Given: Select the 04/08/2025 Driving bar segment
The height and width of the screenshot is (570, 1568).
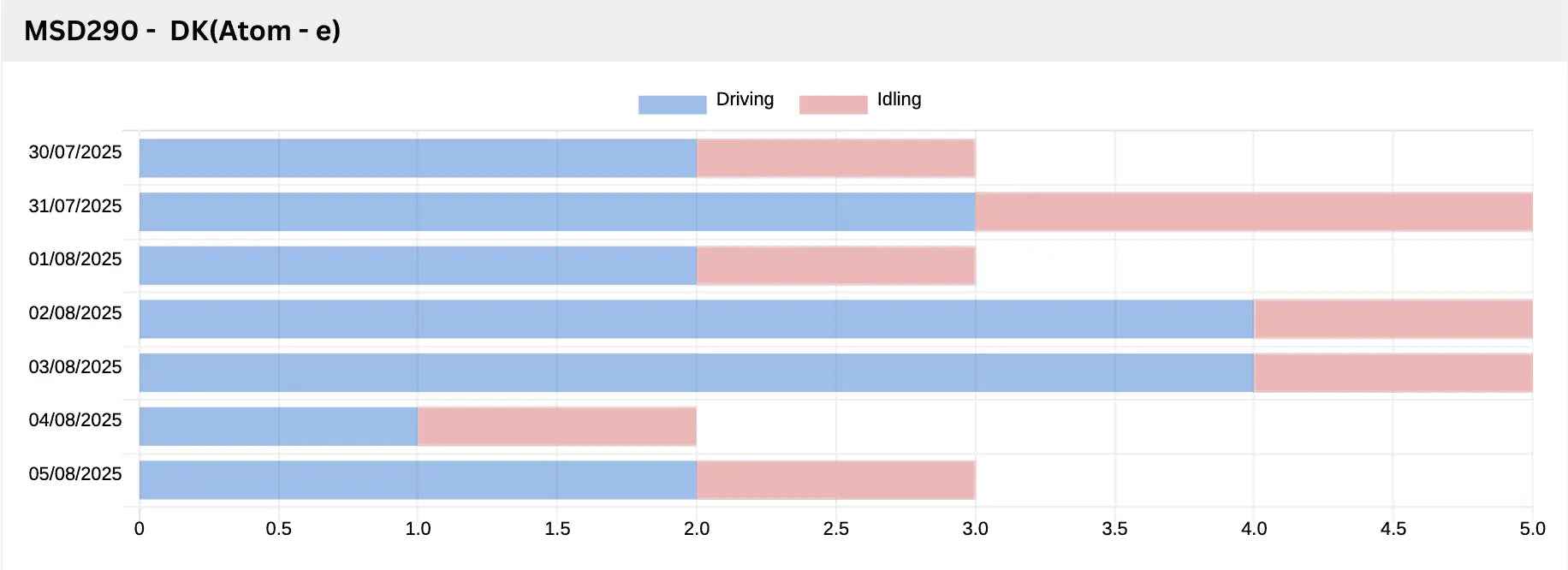Looking at the screenshot, I should tap(278, 426).
